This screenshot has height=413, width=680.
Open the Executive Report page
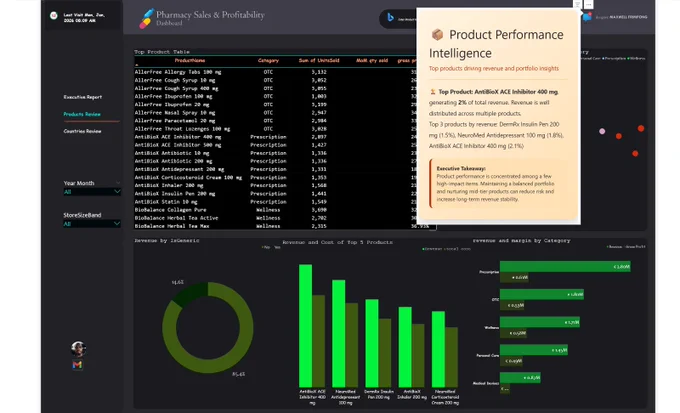point(83,97)
